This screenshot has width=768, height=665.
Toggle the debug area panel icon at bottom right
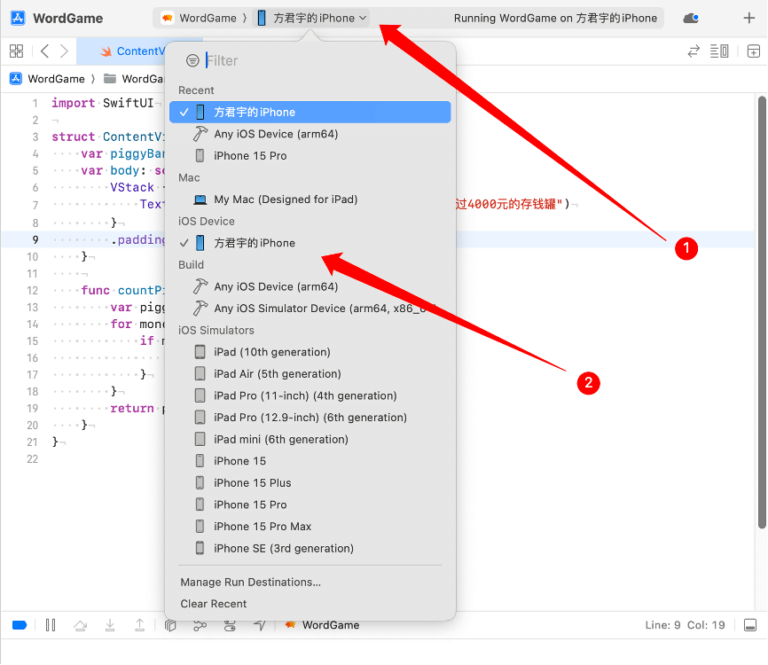coord(750,625)
